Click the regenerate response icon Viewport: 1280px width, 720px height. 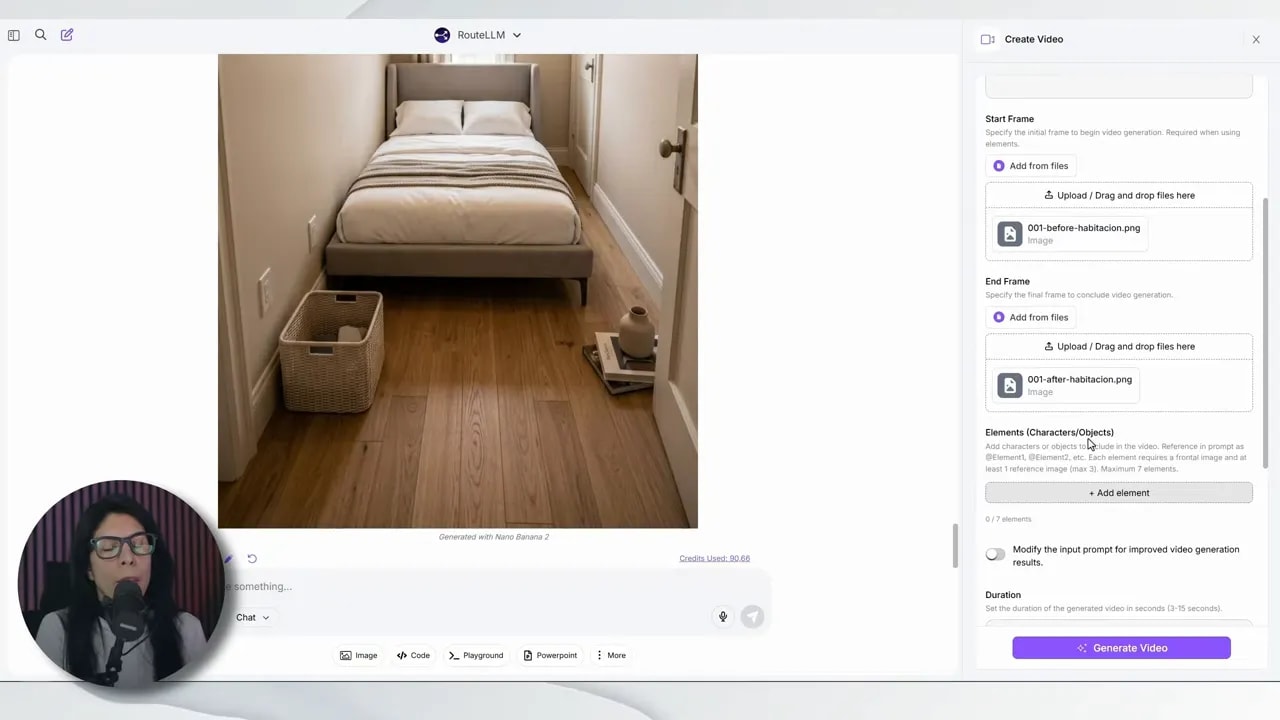[252, 559]
